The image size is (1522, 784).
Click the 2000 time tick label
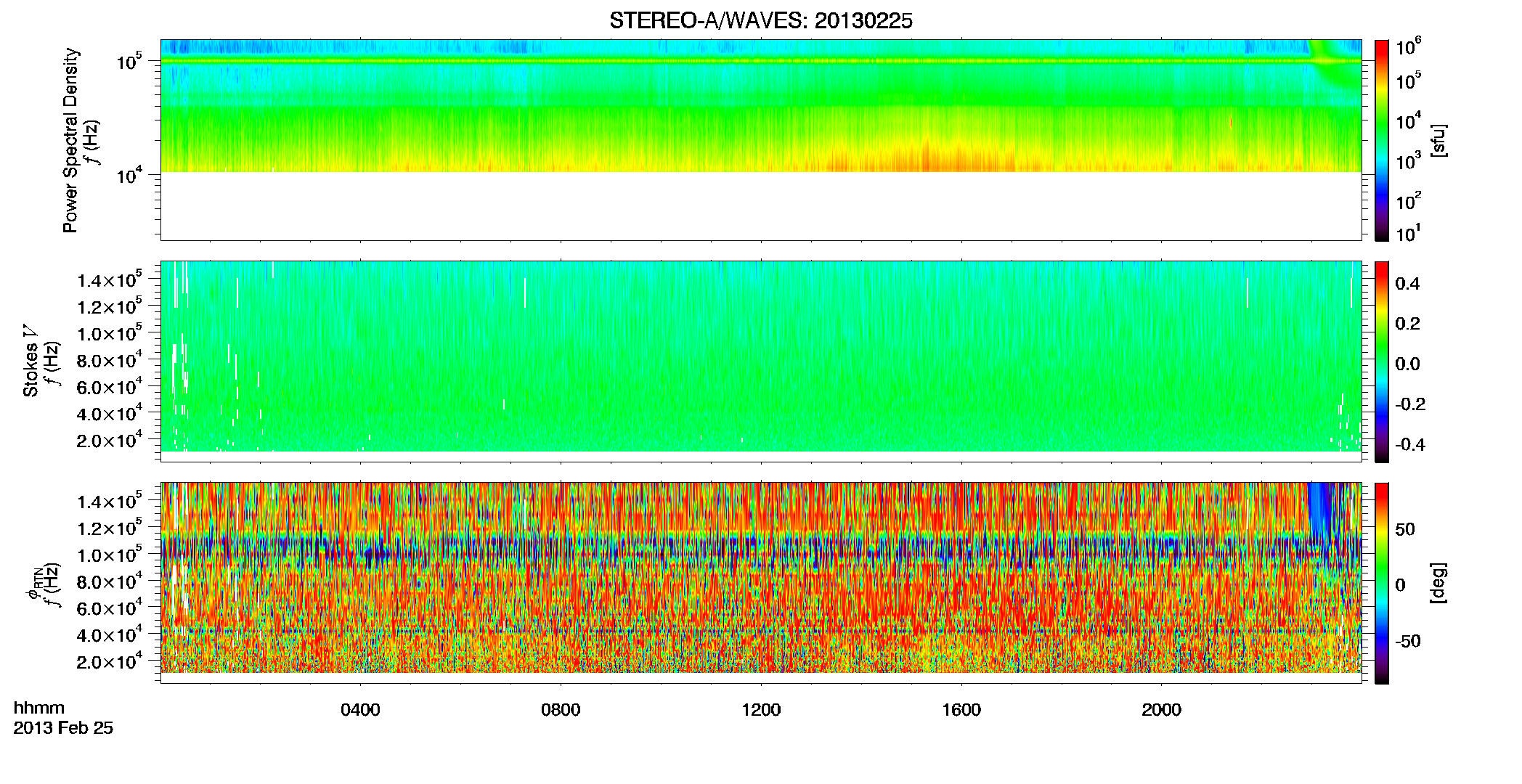point(1161,710)
